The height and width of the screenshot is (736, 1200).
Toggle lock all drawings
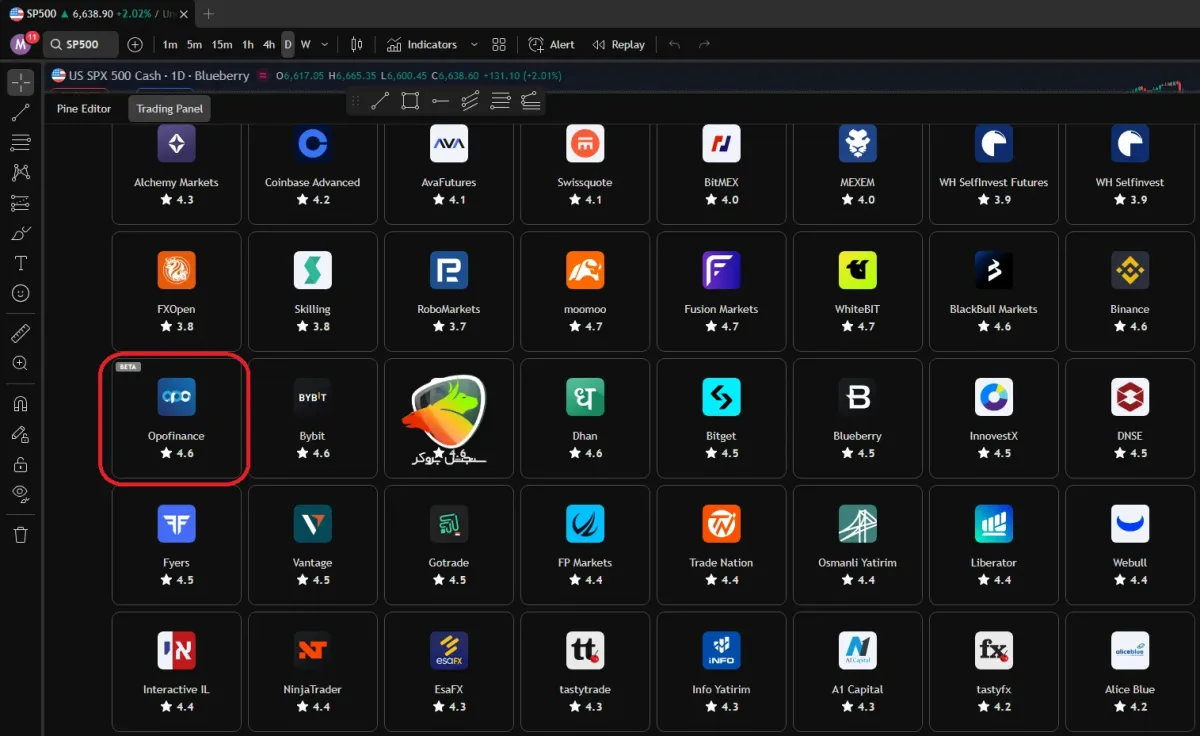click(20, 464)
